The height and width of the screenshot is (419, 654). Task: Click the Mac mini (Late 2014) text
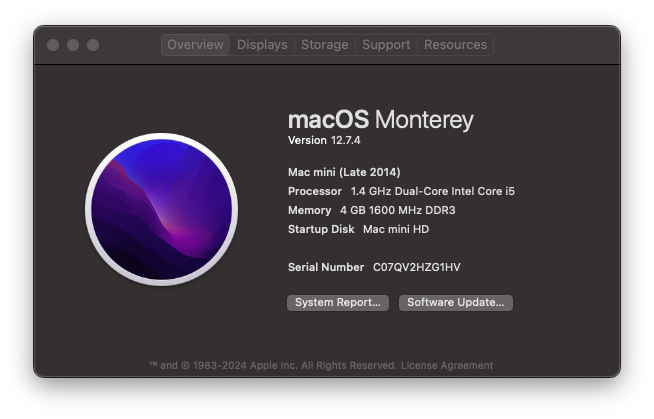click(344, 172)
